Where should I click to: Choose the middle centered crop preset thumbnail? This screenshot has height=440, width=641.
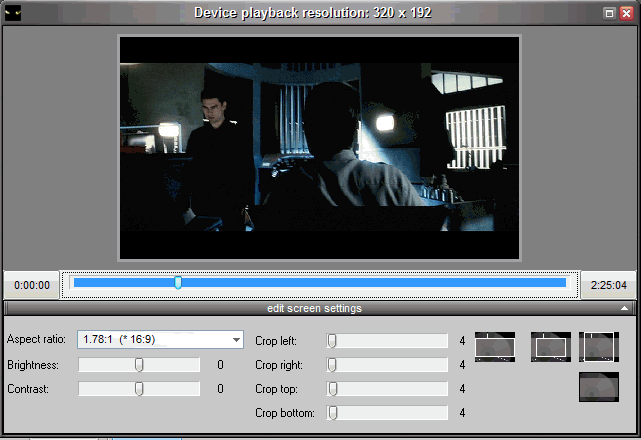[550, 346]
